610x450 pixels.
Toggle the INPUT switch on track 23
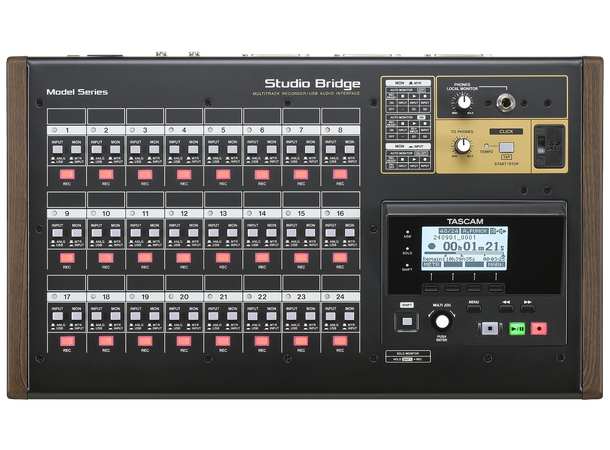pyautogui.click(x=292, y=316)
